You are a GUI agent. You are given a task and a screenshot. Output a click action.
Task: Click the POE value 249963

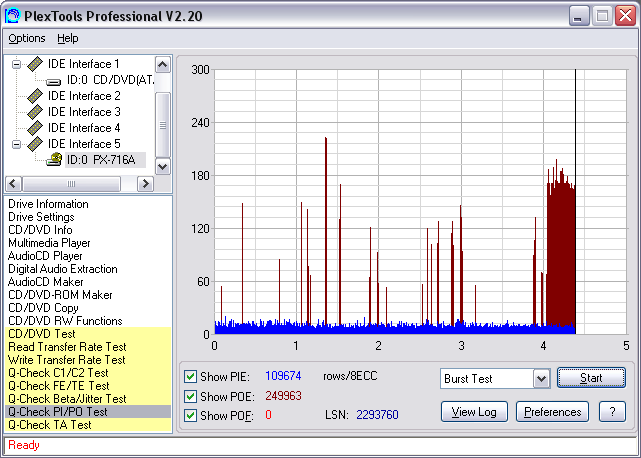[x=283, y=396]
